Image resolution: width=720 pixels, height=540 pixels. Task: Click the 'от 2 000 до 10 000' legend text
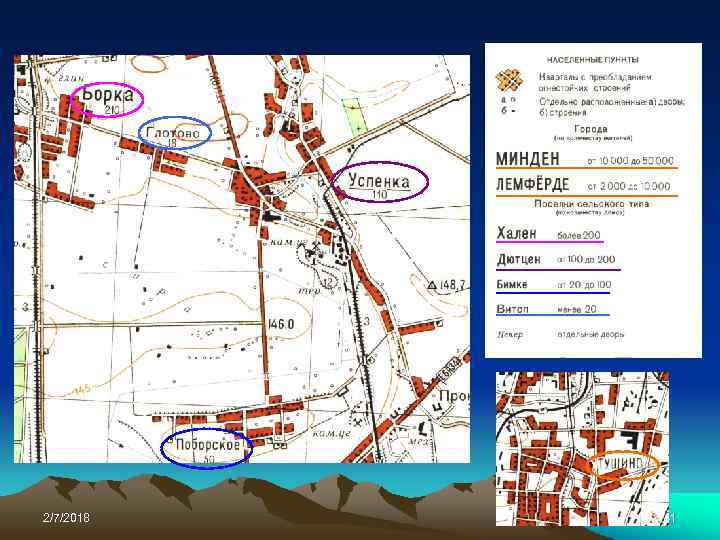[x=629, y=186]
